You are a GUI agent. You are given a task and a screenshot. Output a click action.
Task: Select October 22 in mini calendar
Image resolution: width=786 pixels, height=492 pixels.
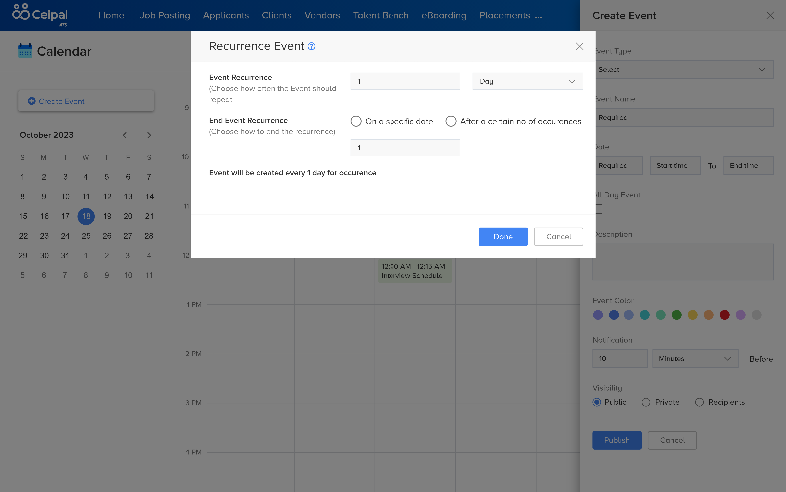tap(23, 236)
